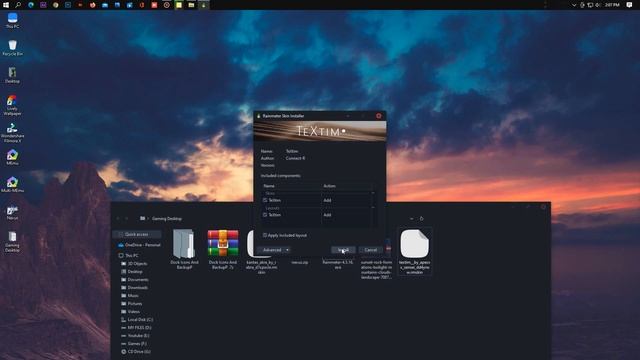The width and height of the screenshot is (640, 360).
Task: Select the Desktop shortcut icon on the desktop
Action: 12,75
